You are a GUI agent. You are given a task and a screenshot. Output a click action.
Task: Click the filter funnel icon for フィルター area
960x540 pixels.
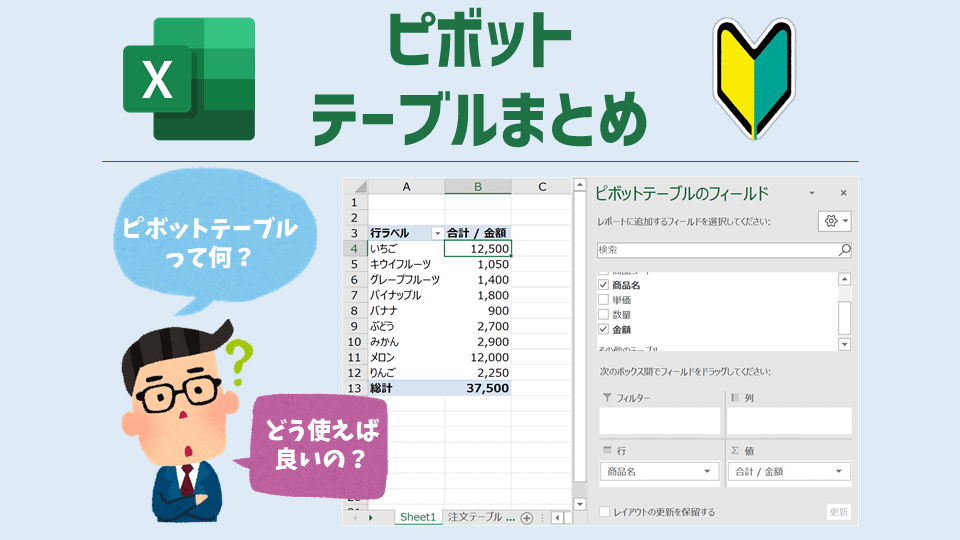(607, 398)
